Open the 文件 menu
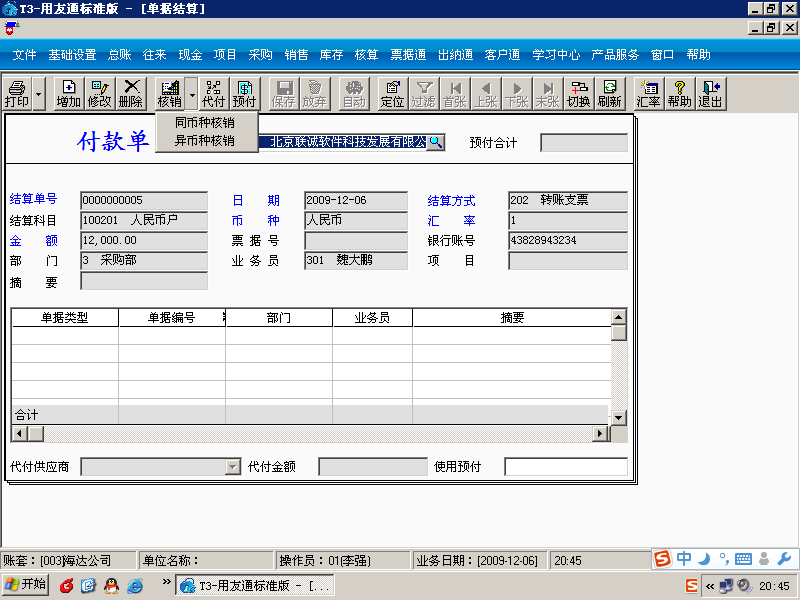 tap(24, 55)
